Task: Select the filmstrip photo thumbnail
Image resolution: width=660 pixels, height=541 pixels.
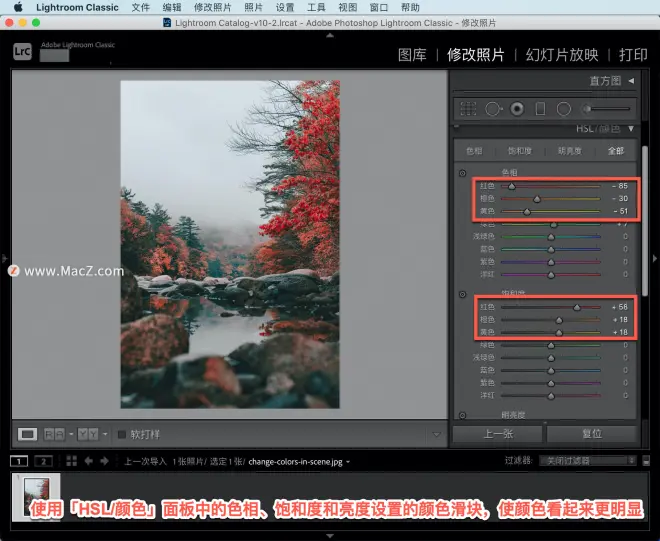Action: pos(36,496)
